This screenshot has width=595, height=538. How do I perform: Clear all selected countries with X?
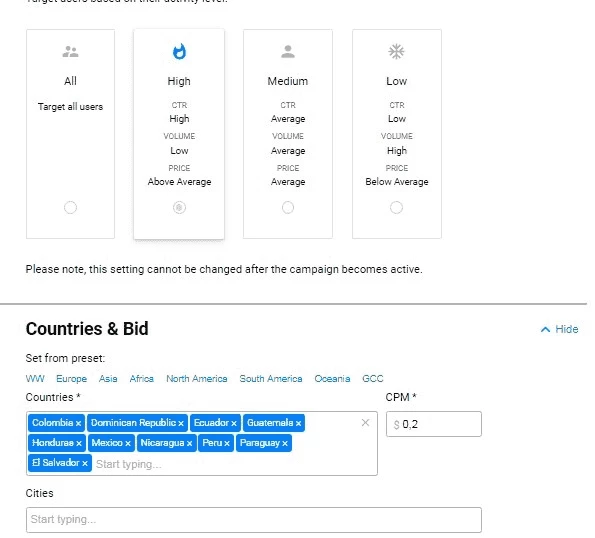coord(365,423)
